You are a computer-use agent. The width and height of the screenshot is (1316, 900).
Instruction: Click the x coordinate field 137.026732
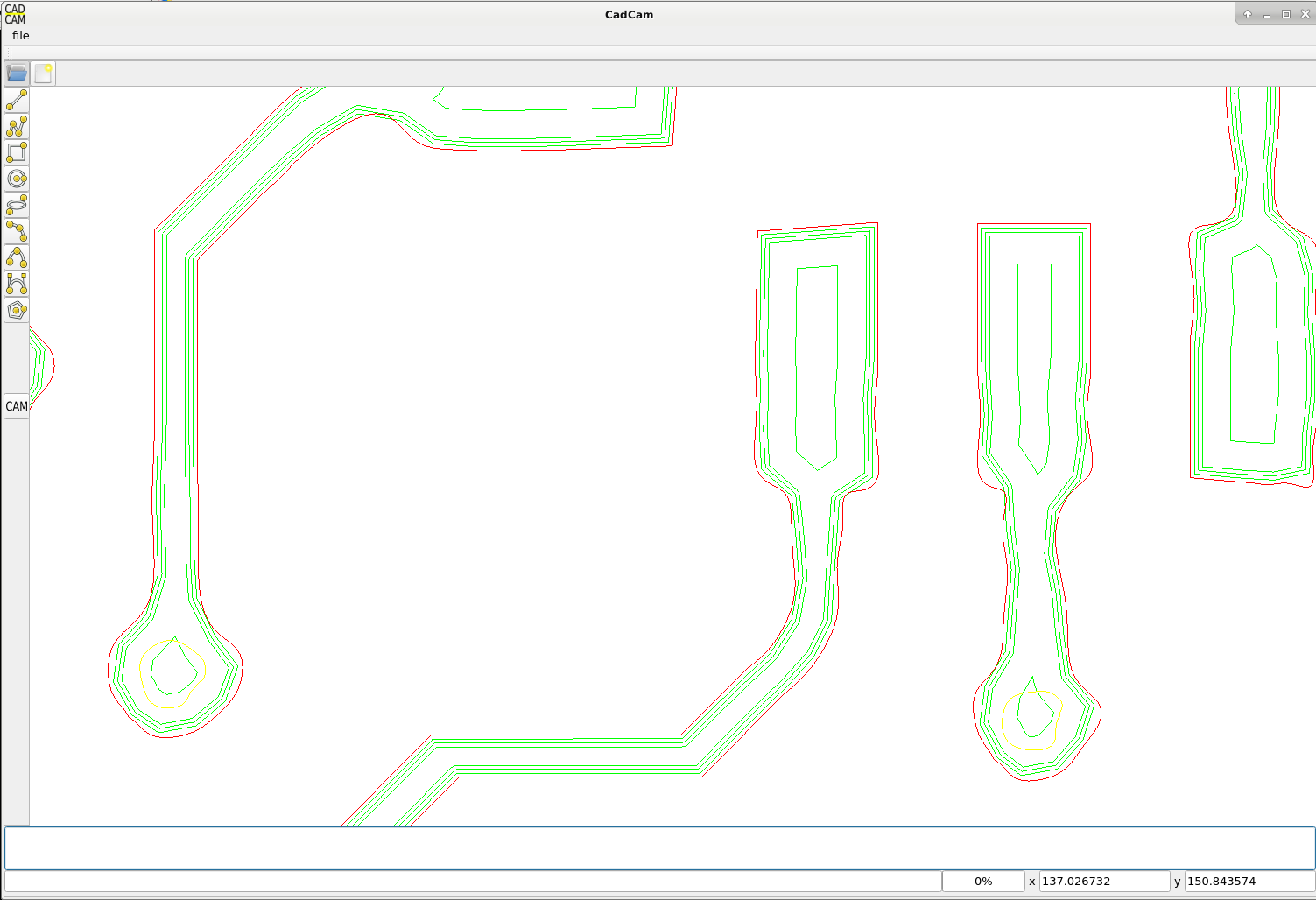(x=1104, y=882)
